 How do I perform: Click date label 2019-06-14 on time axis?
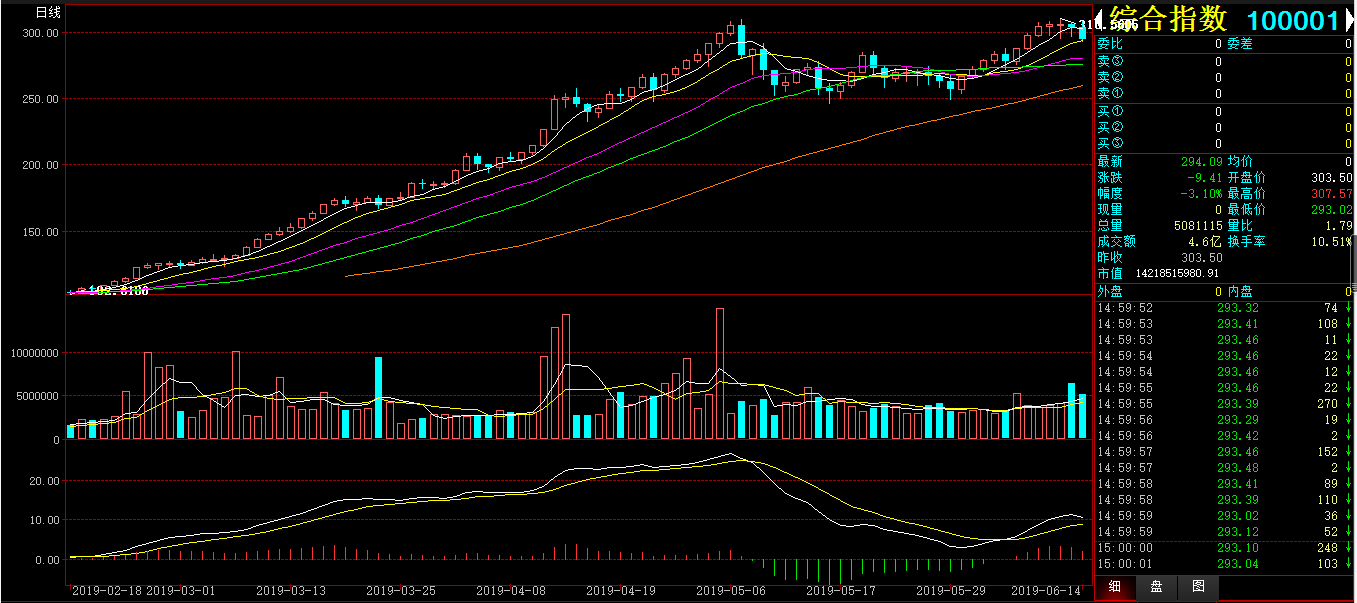[x=1047, y=591]
